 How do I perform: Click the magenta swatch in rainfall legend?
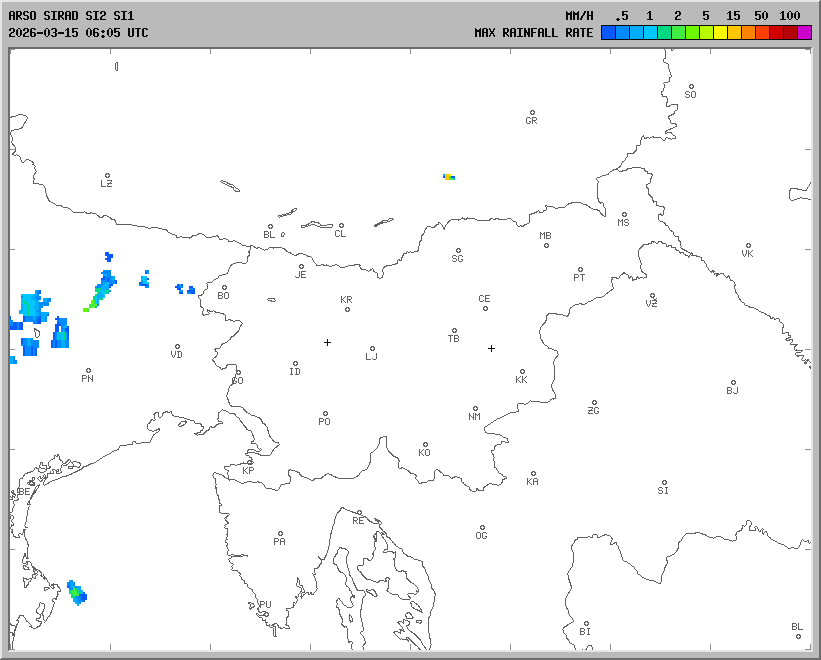pyautogui.click(x=805, y=33)
